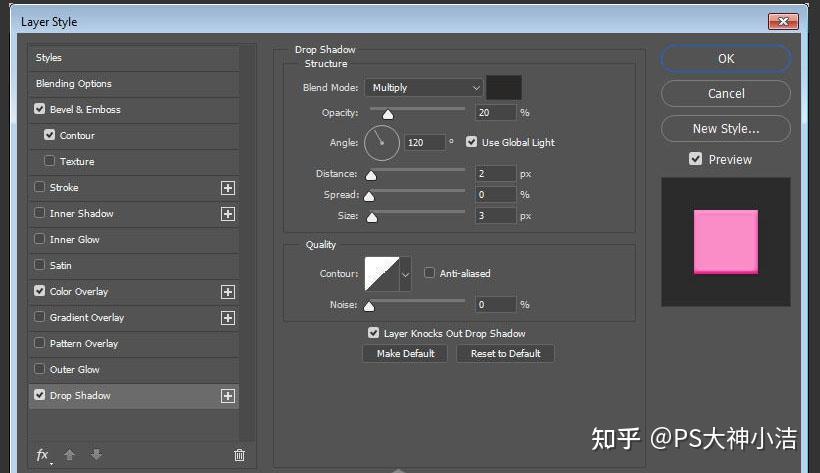The width and height of the screenshot is (820, 473).
Task: Turn on the Inner Shadow checkbox
Action: (x=39, y=213)
